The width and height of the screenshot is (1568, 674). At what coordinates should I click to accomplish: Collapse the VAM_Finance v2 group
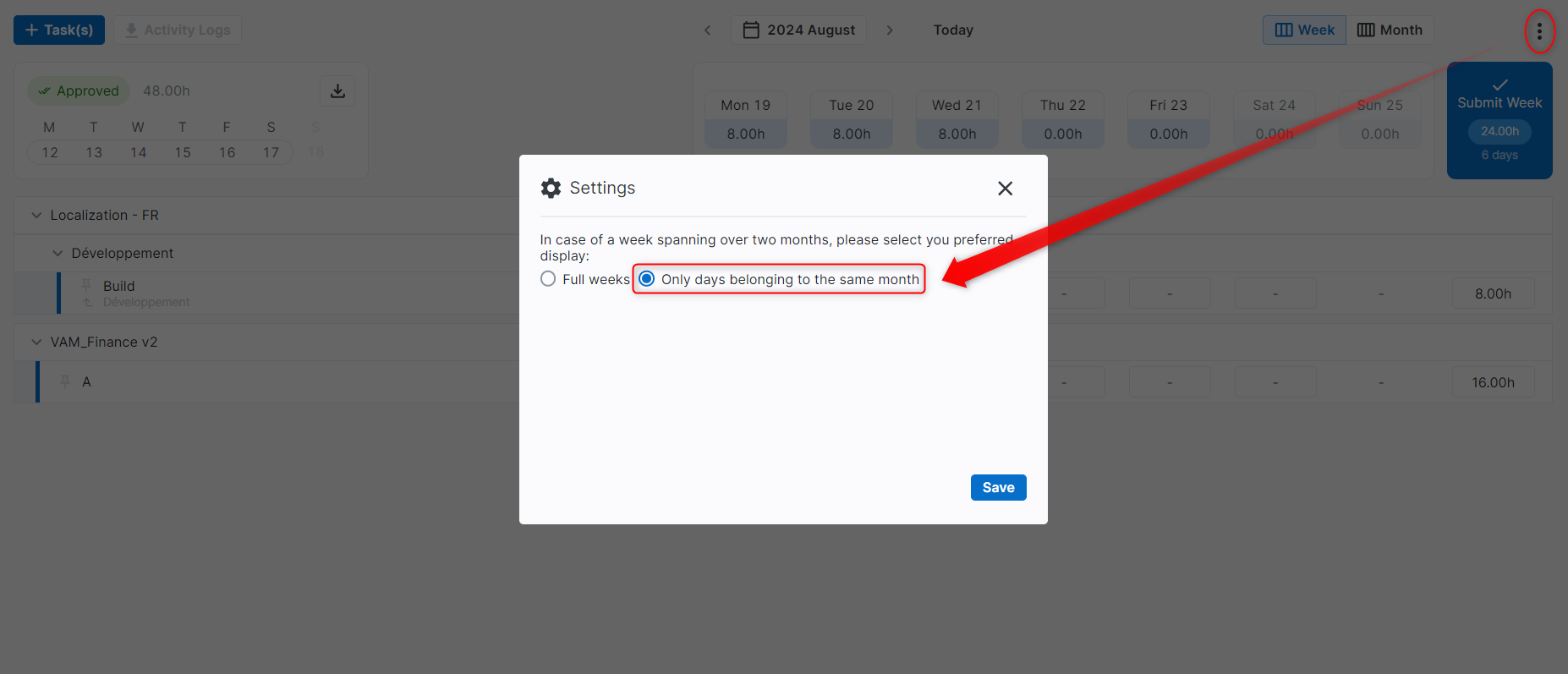pyautogui.click(x=36, y=342)
